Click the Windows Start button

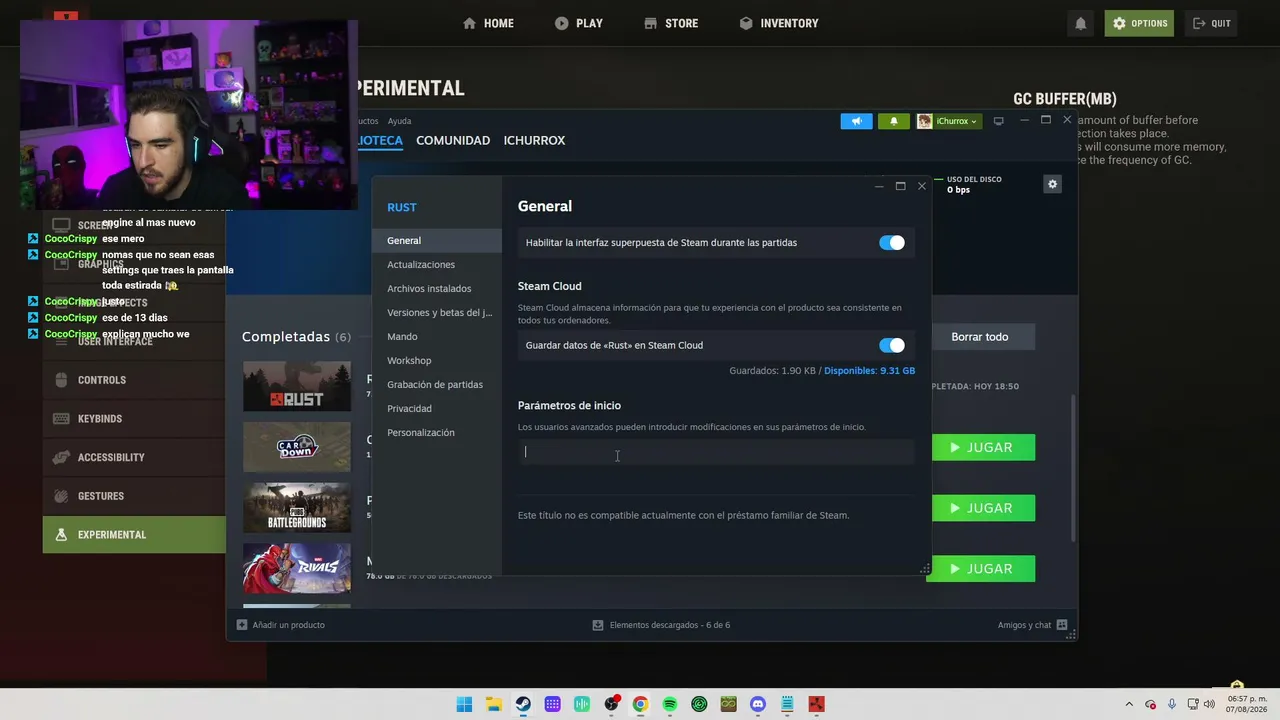click(x=464, y=704)
